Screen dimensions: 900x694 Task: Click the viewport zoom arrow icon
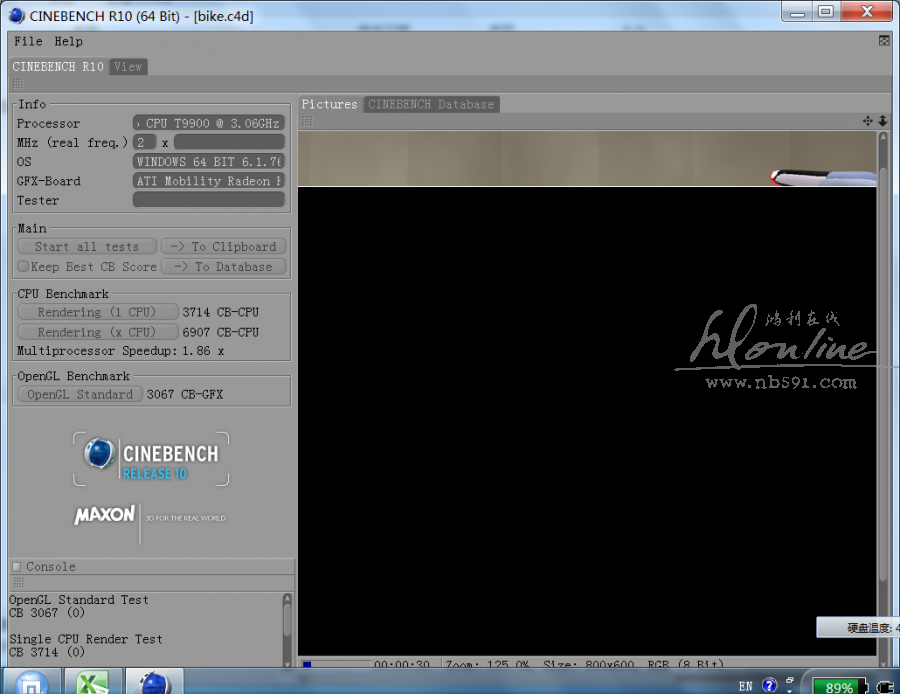pos(882,121)
